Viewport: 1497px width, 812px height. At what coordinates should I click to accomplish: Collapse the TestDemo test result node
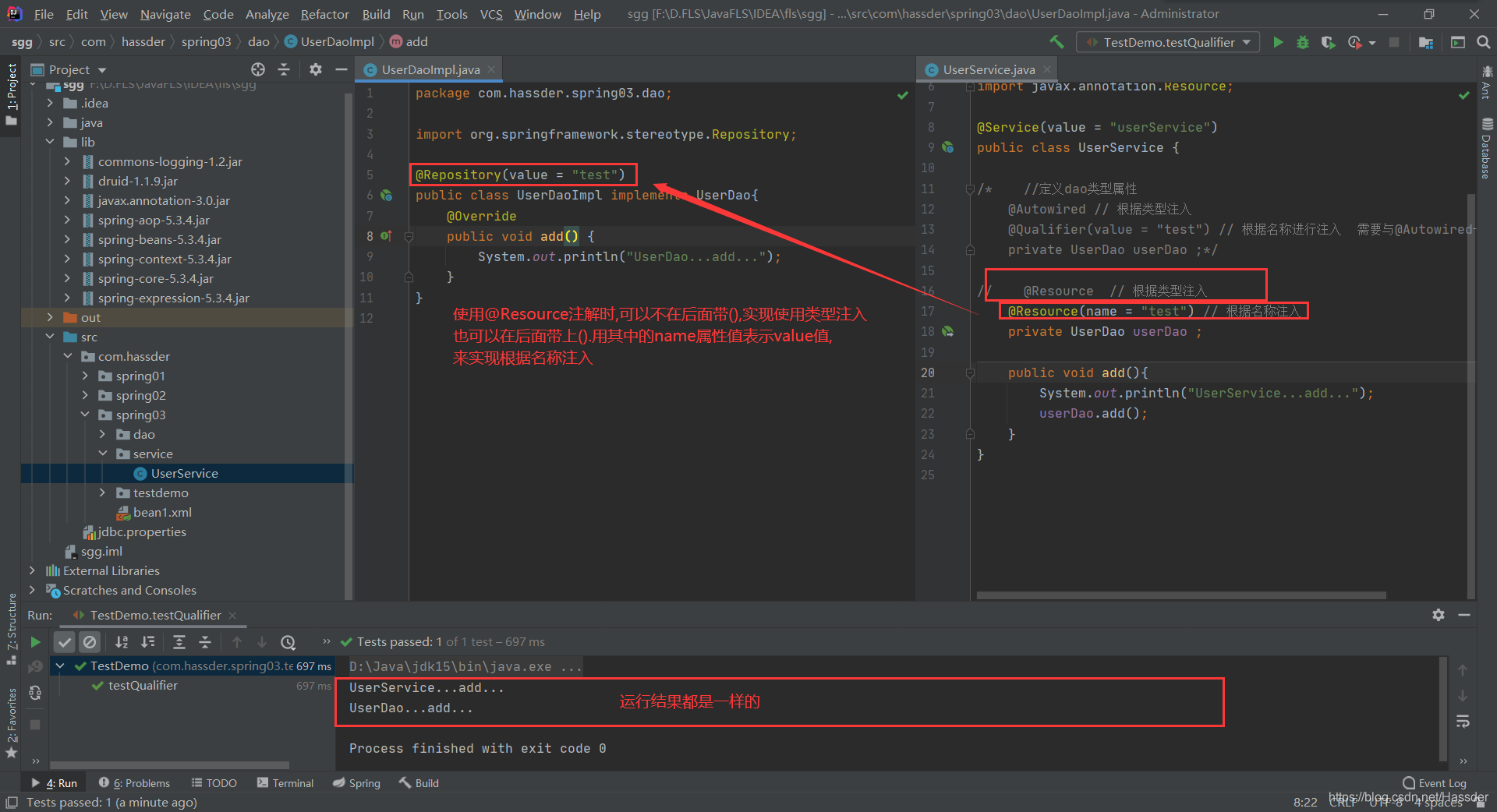pos(60,665)
